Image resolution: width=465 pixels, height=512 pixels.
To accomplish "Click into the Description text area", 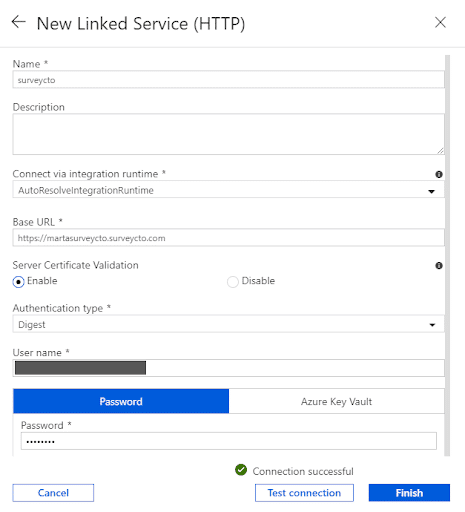I will tap(228, 134).
